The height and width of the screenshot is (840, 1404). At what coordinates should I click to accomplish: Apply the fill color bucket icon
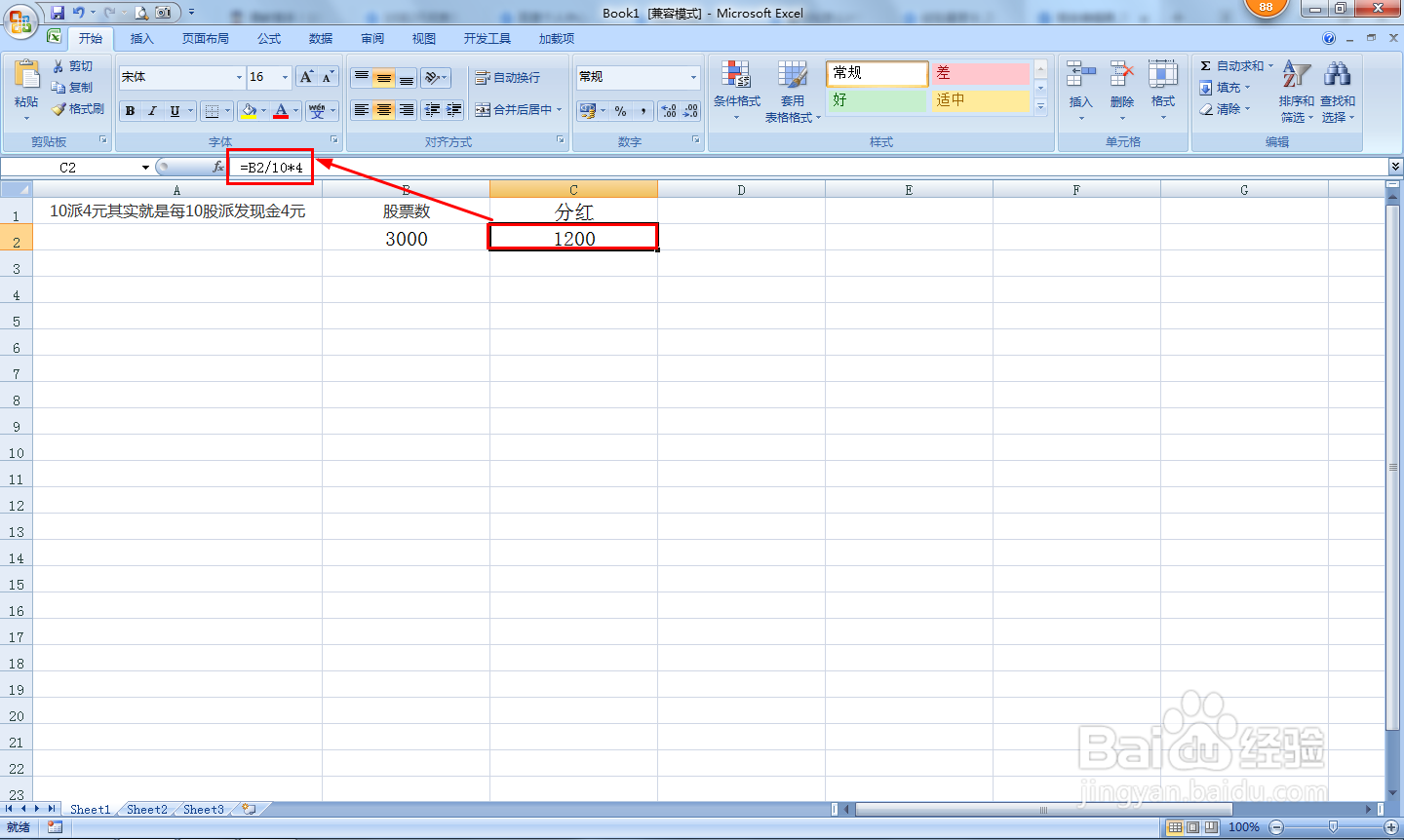pos(250,111)
